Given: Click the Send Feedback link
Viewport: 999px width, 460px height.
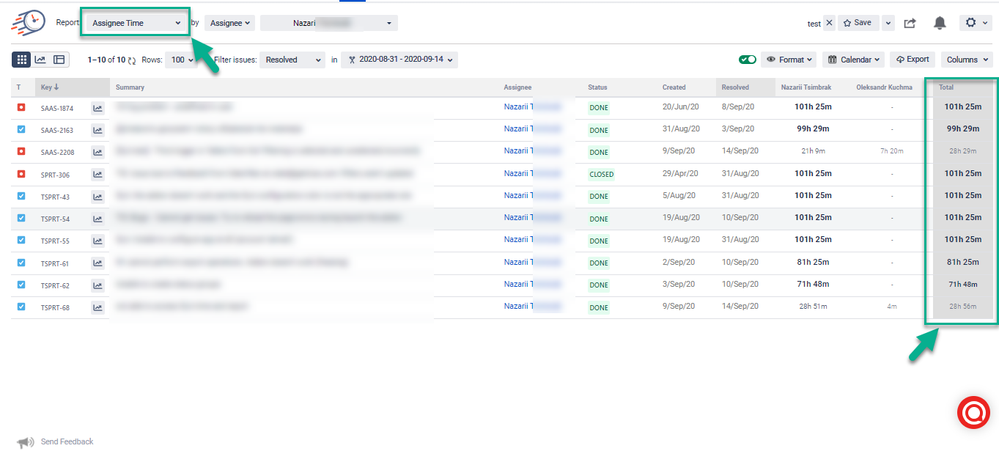Looking at the screenshot, I should point(67,442).
